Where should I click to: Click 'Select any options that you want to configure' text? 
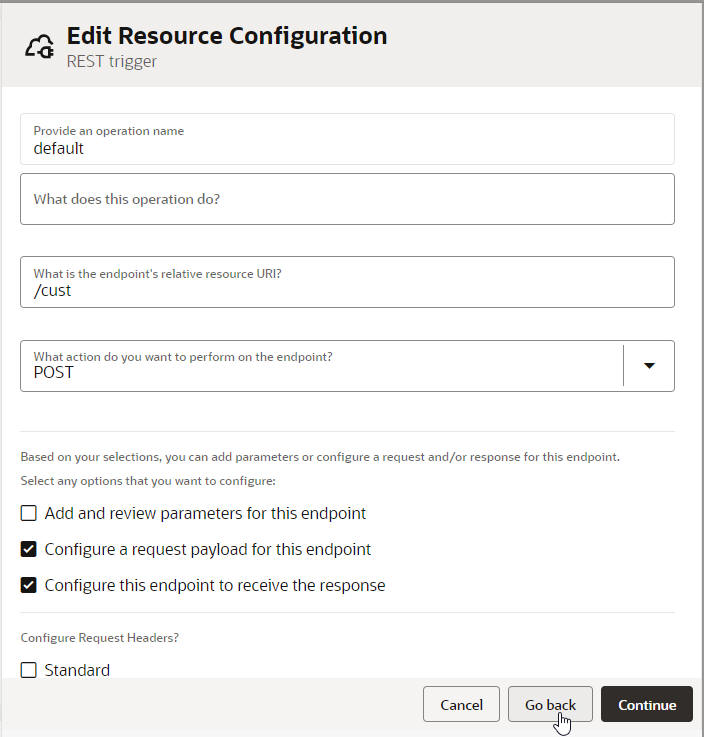click(x=147, y=481)
